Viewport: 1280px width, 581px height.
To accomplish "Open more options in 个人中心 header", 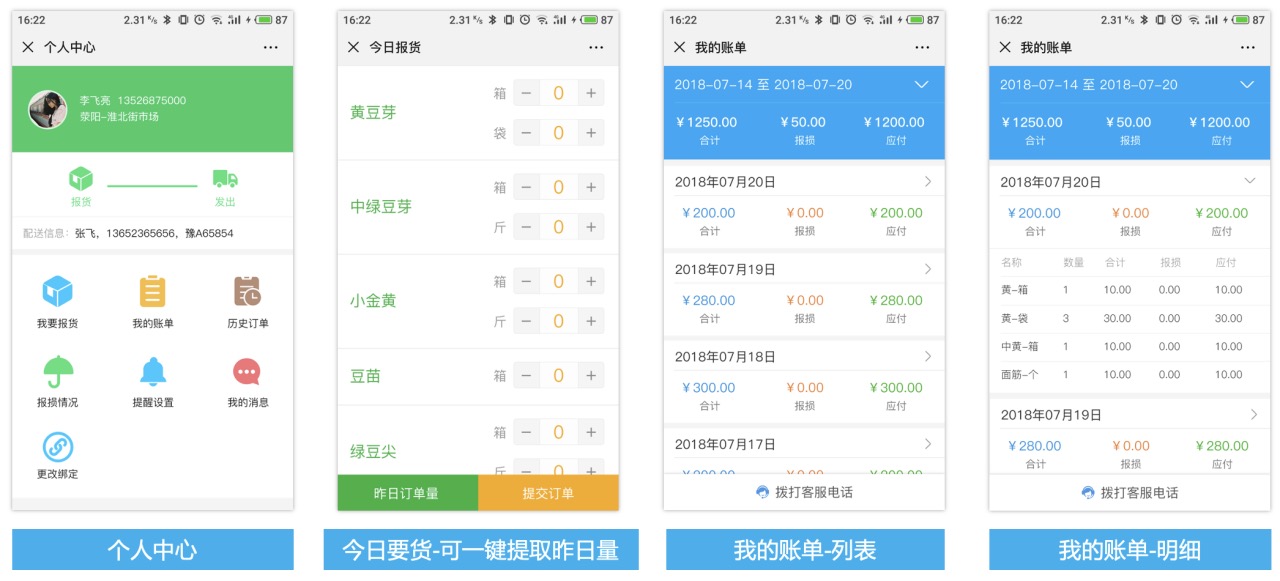I will [271, 47].
